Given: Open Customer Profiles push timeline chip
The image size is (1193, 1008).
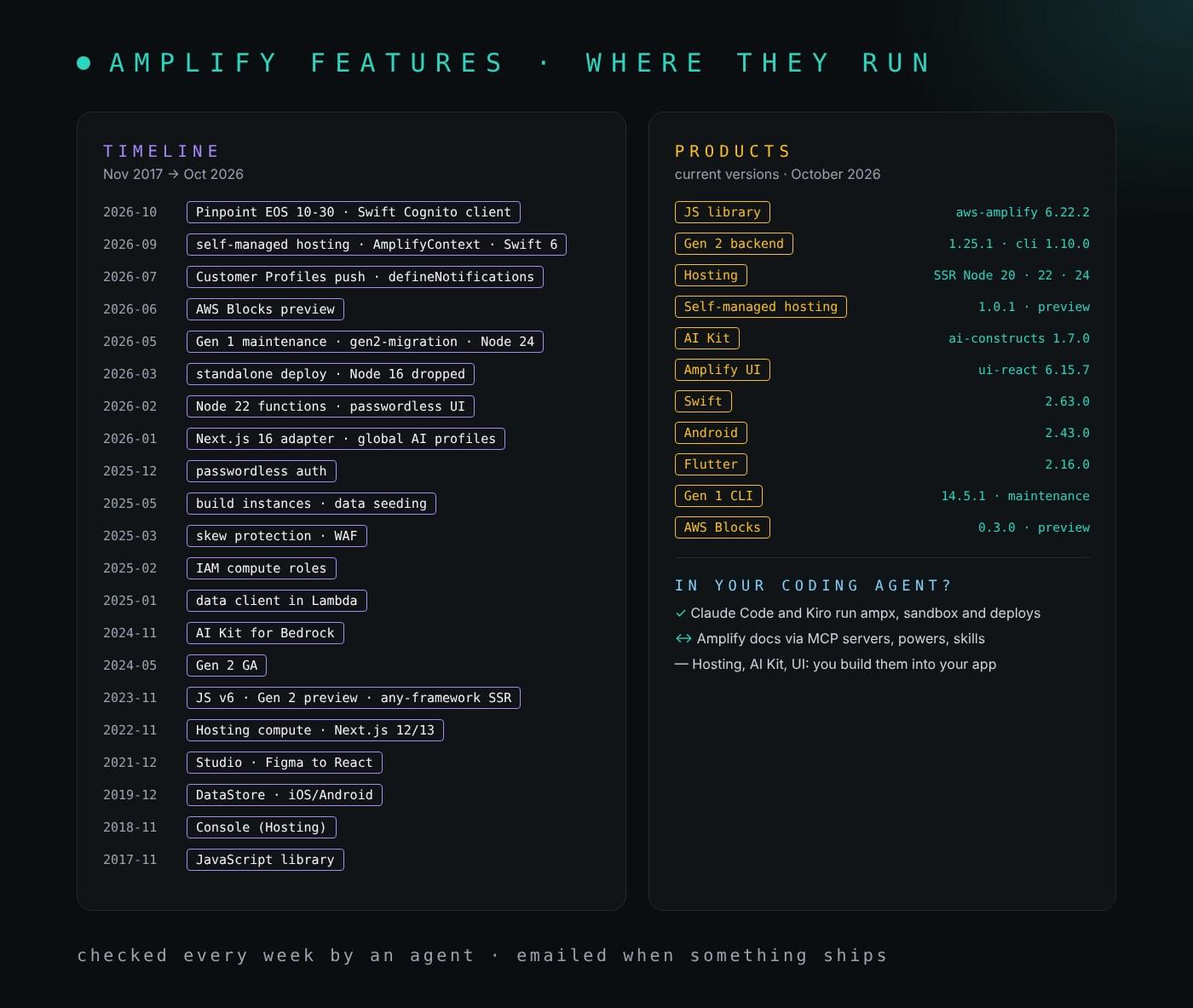Looking at the screenshot, I should click(365, 277).
